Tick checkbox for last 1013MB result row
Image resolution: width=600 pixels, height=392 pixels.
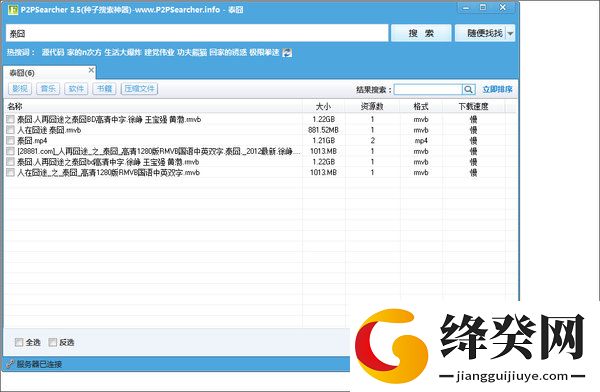tap(10, 173)
